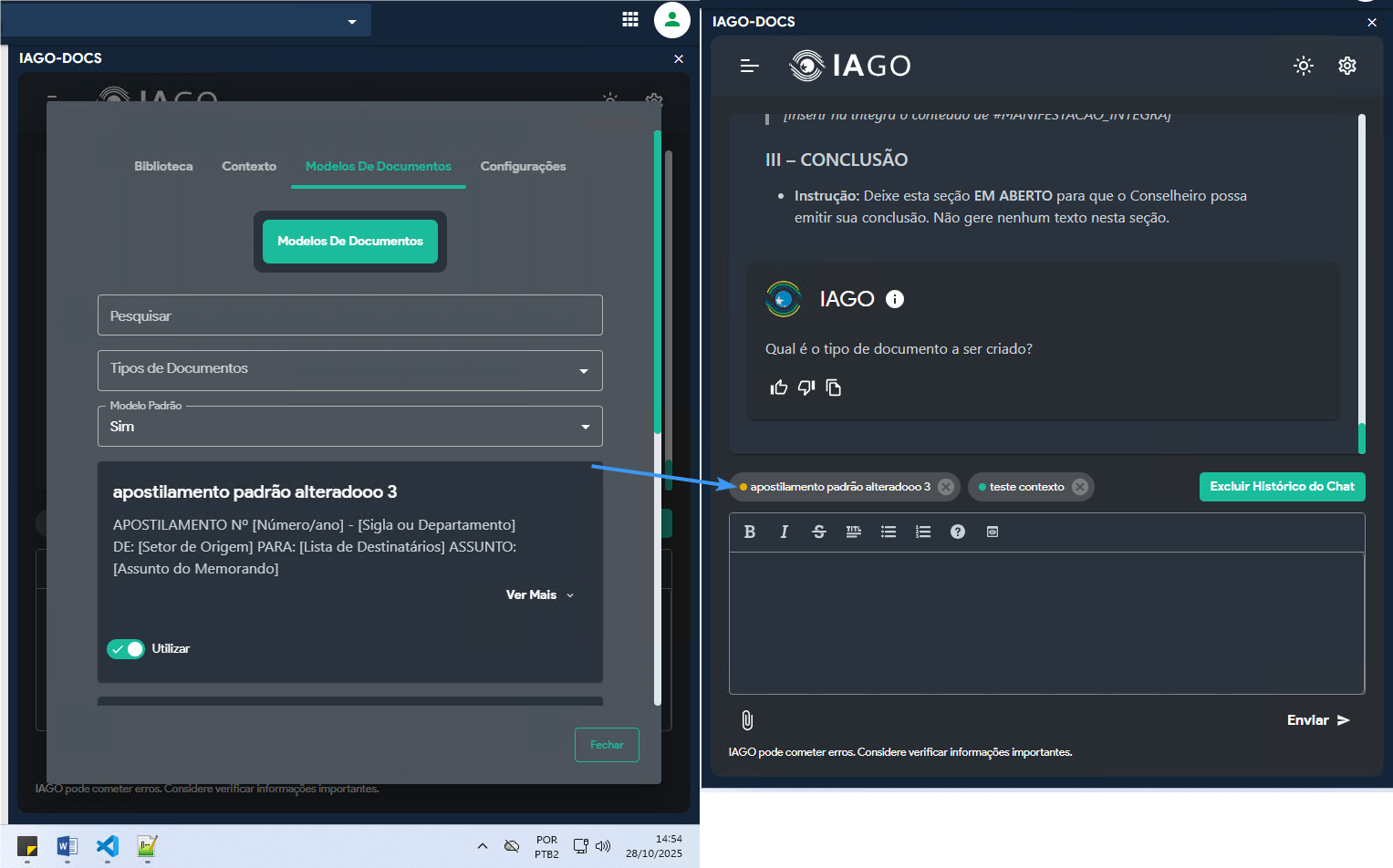Disable the Utilizar switch for apostilamento model
The height and width of the screenshot is (868, 1393).
click(x=126, y=649)
